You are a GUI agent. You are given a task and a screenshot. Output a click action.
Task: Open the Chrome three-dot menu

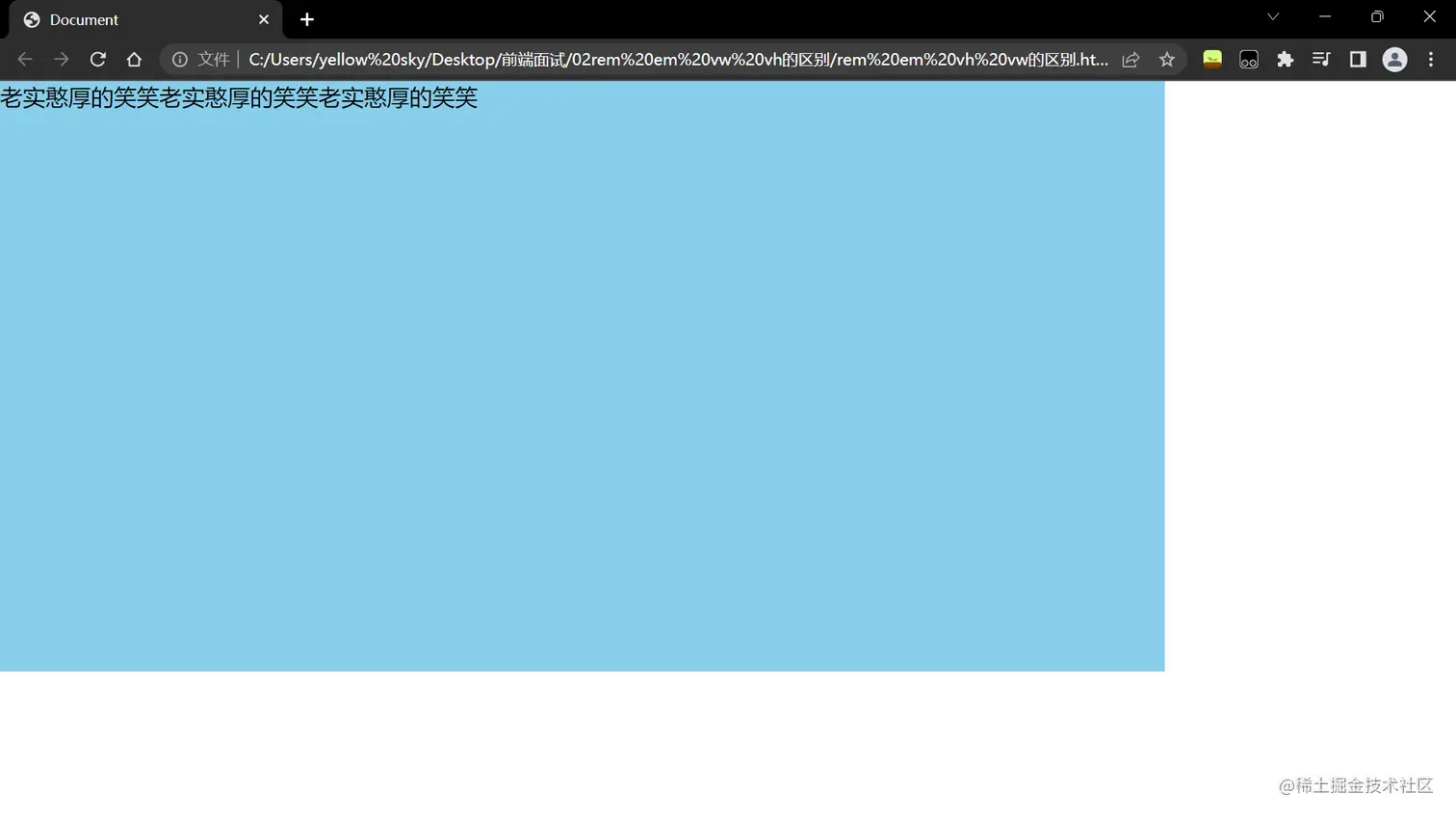[1431, 60]
